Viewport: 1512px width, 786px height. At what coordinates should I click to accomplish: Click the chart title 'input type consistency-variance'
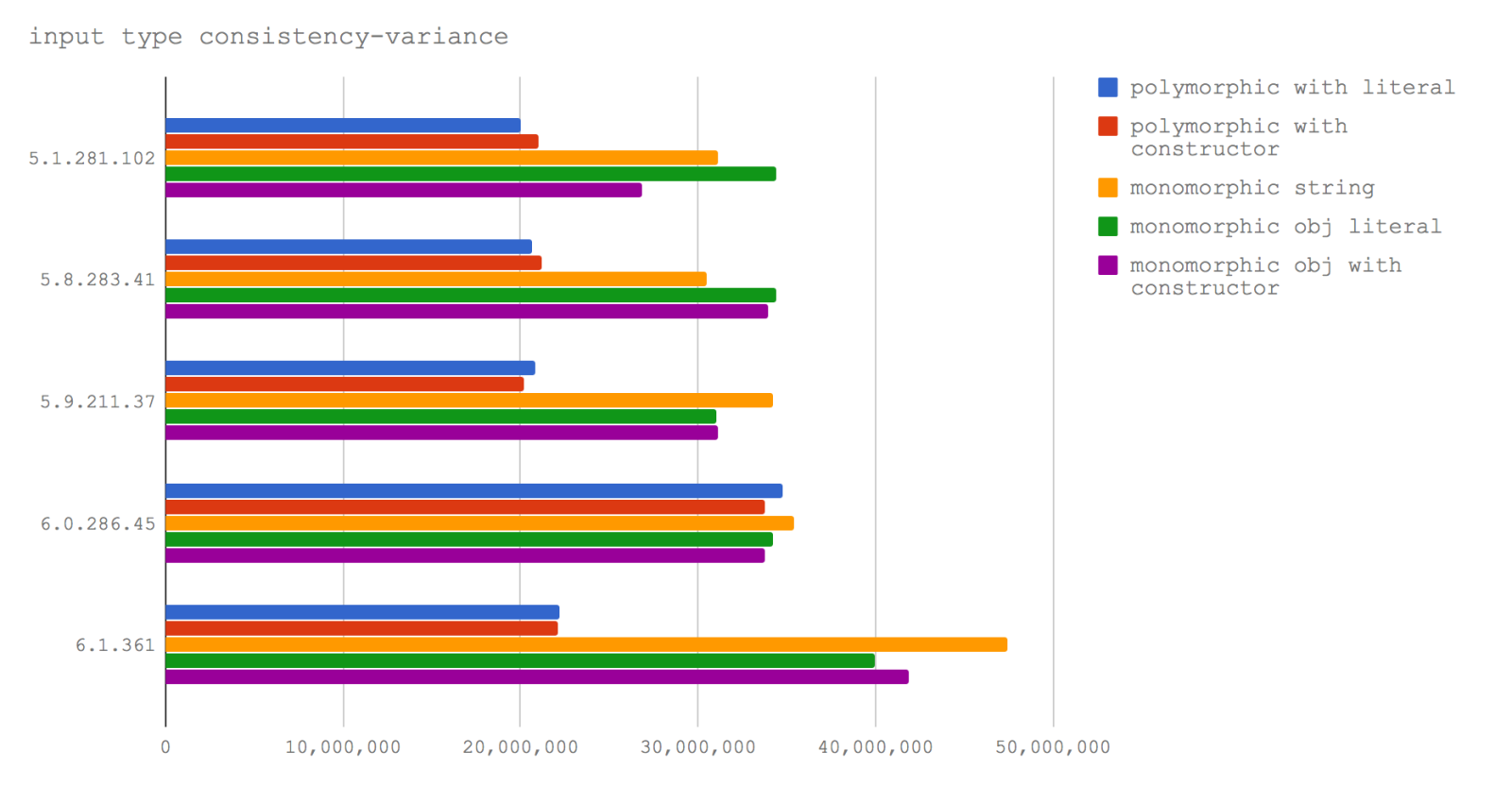tap(268, 37)
